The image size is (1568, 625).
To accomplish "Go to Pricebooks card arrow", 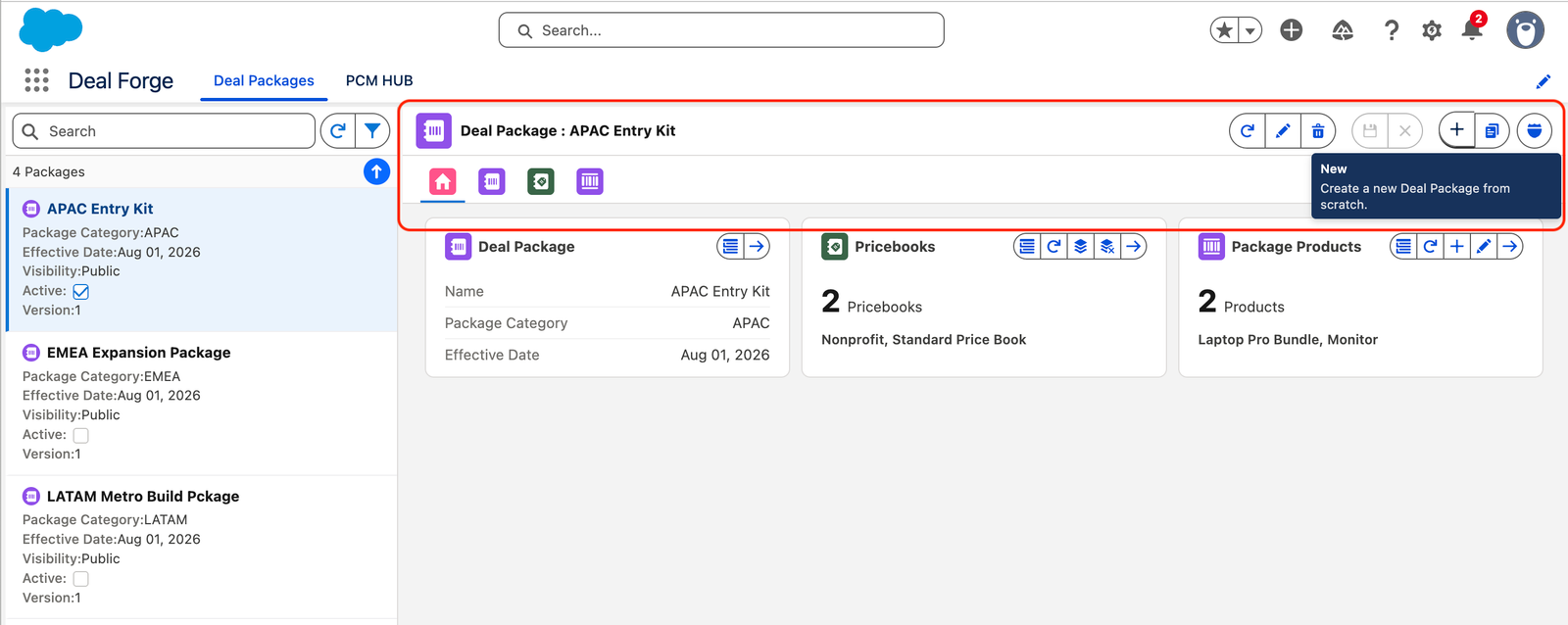I will click(x=1134, y=247).
